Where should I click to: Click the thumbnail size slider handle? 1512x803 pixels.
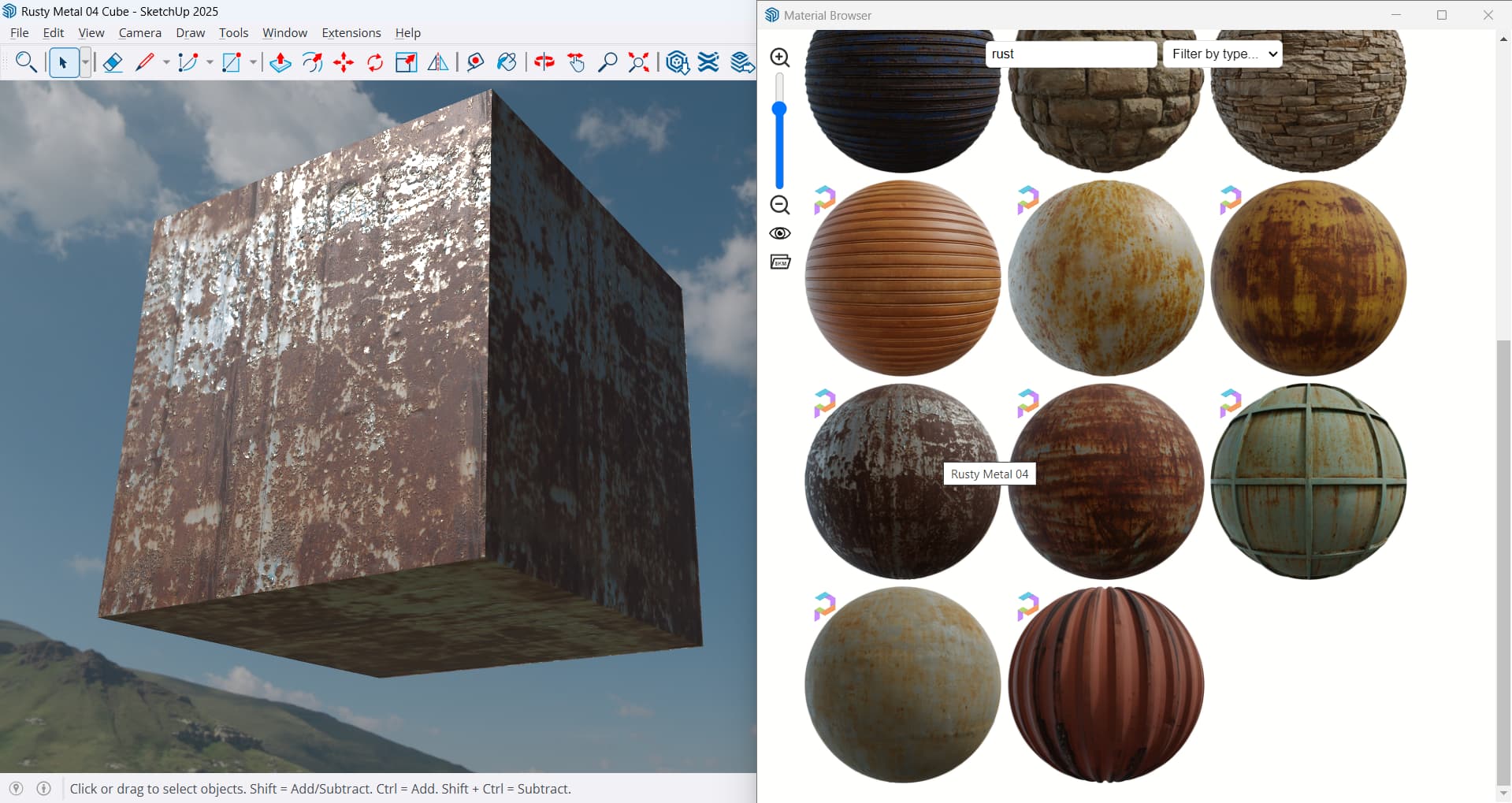pyautogui.click(x=779, y=109)
